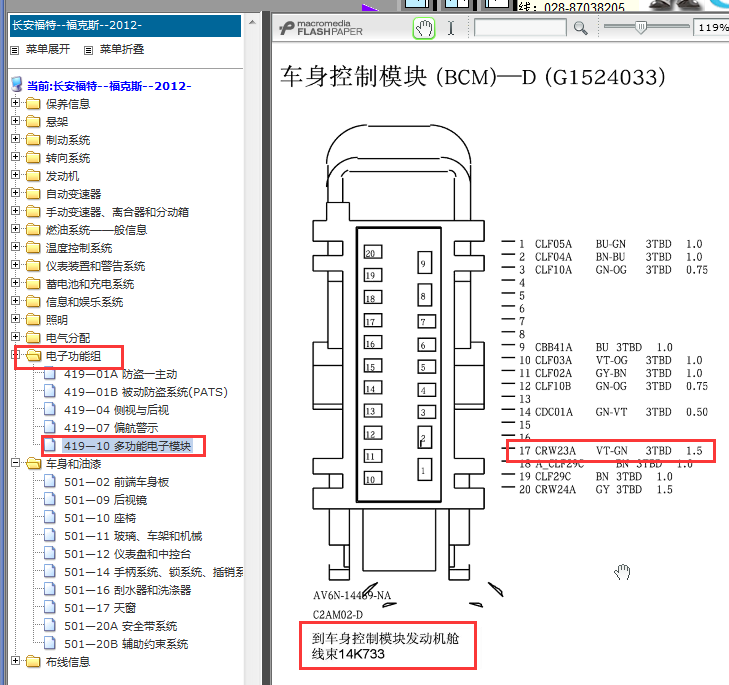Click the 保养信息 folder icon
The width and height of the screenshot is (729, 685).
33,103
